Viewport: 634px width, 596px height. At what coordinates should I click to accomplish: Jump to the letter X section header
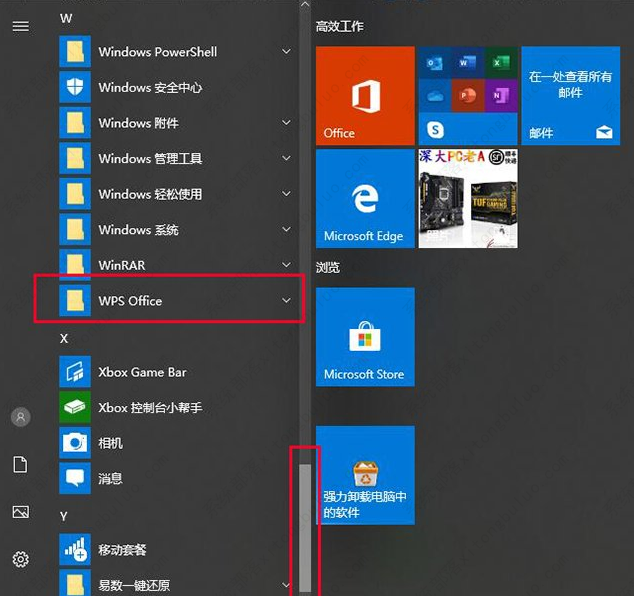coord(64,338)
